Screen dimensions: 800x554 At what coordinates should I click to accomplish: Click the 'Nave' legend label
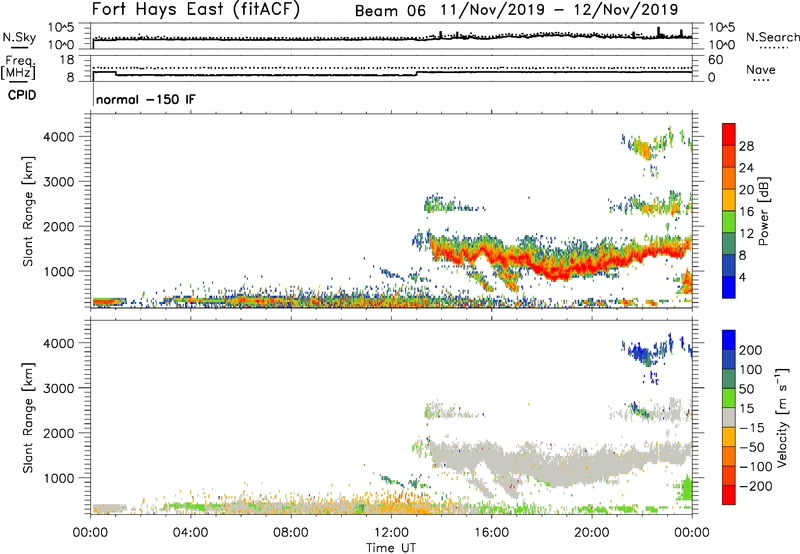click(761, 70)
